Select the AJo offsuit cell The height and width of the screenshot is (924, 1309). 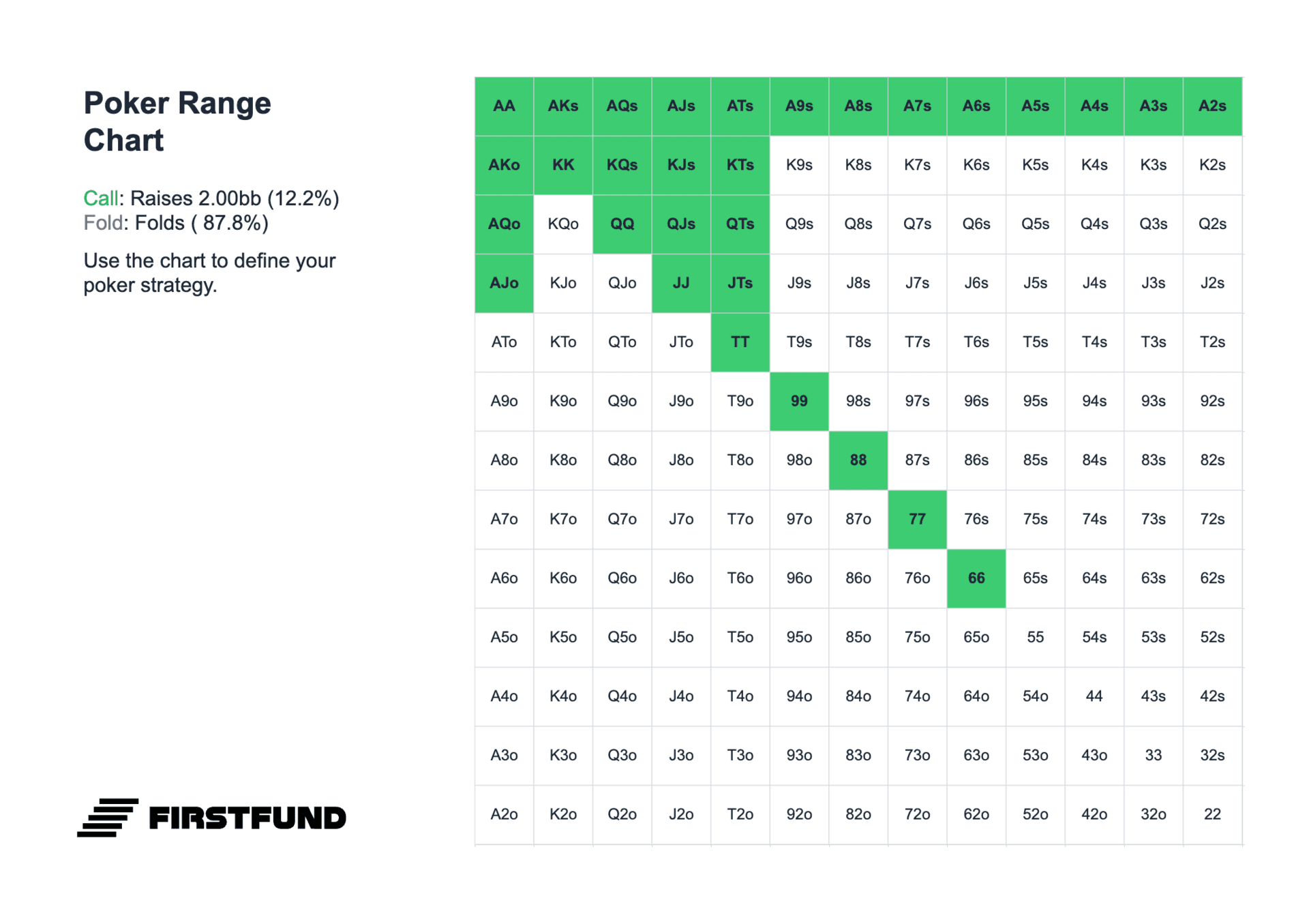(x=504, y=284)
